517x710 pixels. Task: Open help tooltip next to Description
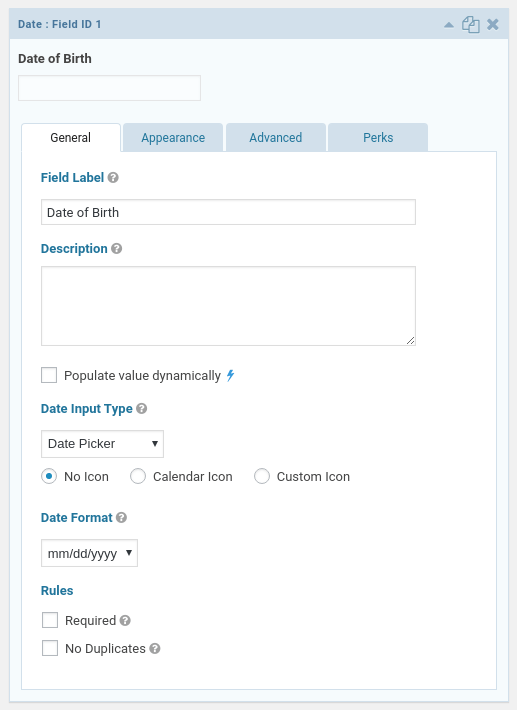click(116, 249)
